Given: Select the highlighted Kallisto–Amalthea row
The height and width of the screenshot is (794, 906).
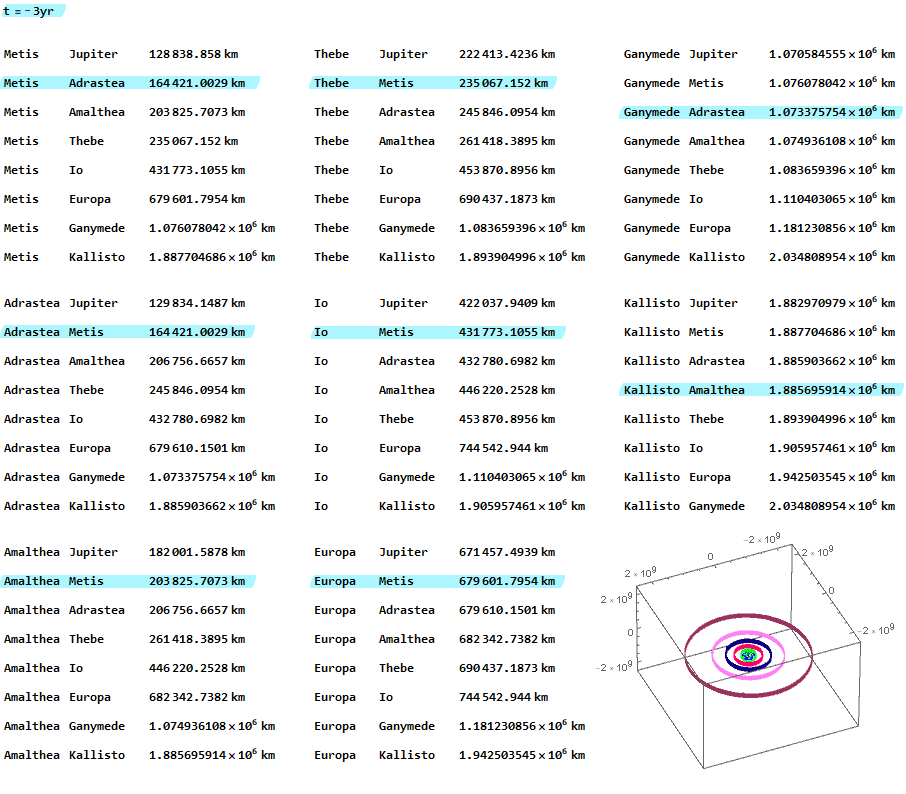Looking at the screenshot, I should pos(759,390).
